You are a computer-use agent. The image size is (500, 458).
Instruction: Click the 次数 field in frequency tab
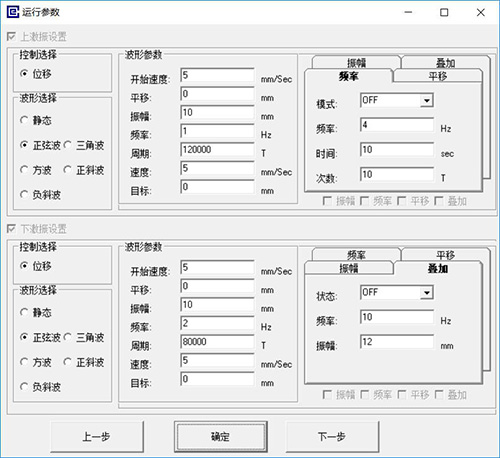[x=397, y=174]
